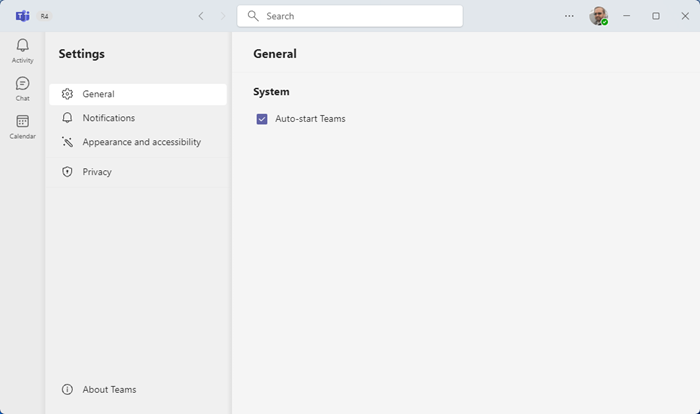The width and height of the screenshot is (700, 414).
Task: Go forward using the right arrow
Action: click(x=223, y=16)
